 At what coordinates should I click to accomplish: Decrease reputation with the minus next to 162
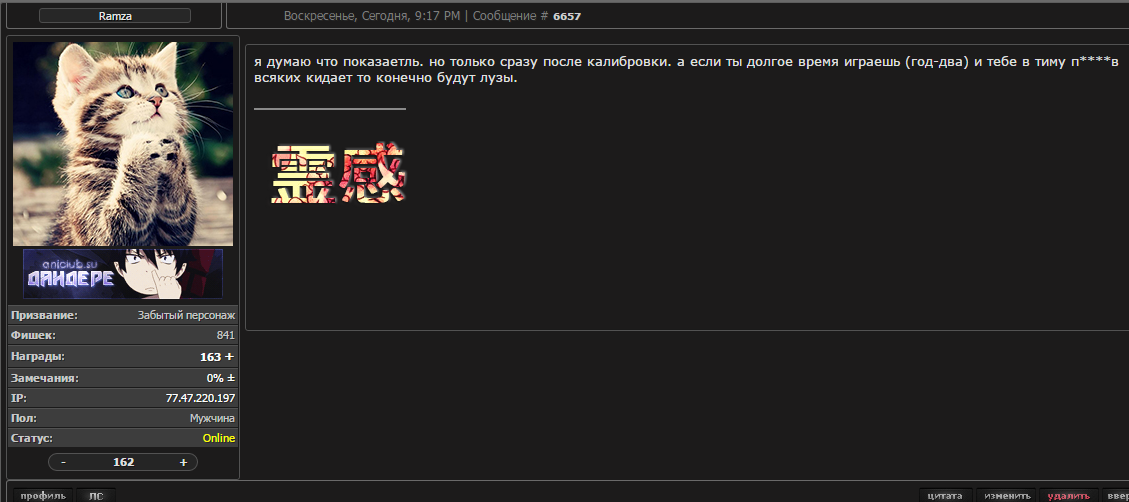(63, 462)
